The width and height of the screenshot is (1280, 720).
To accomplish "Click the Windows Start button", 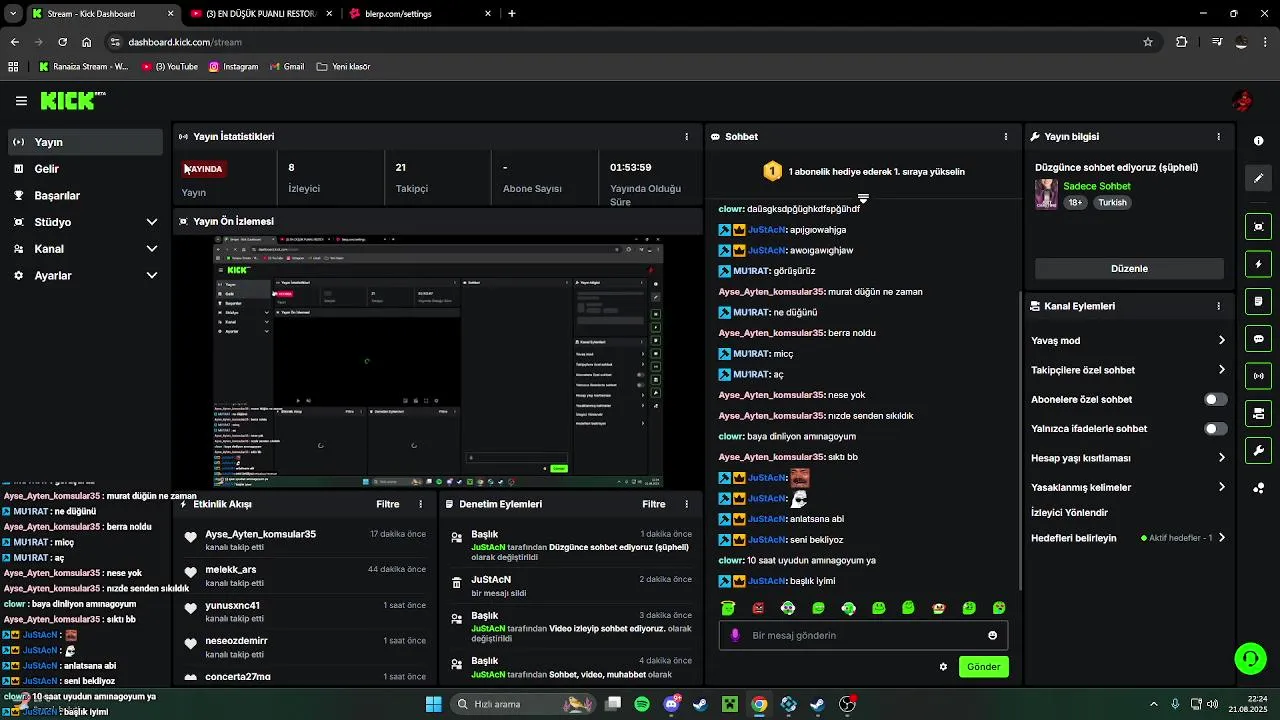I will [x=433, y=704].
